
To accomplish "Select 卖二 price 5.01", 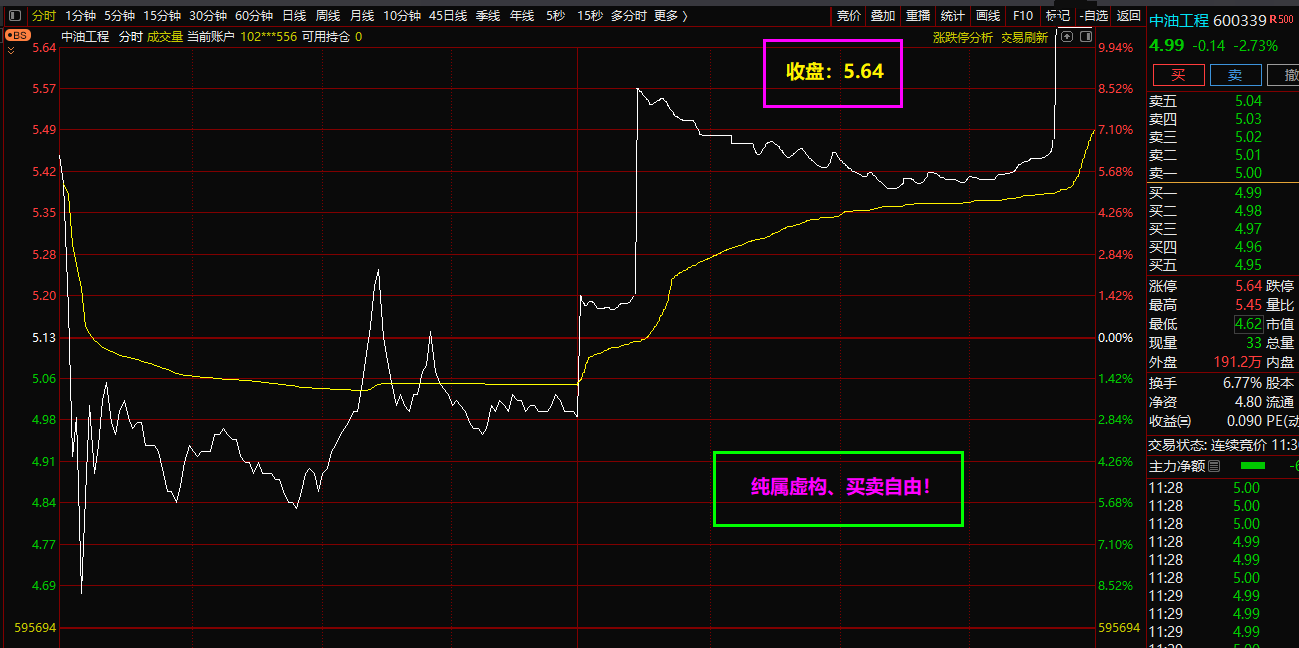I will (1248, 155).
